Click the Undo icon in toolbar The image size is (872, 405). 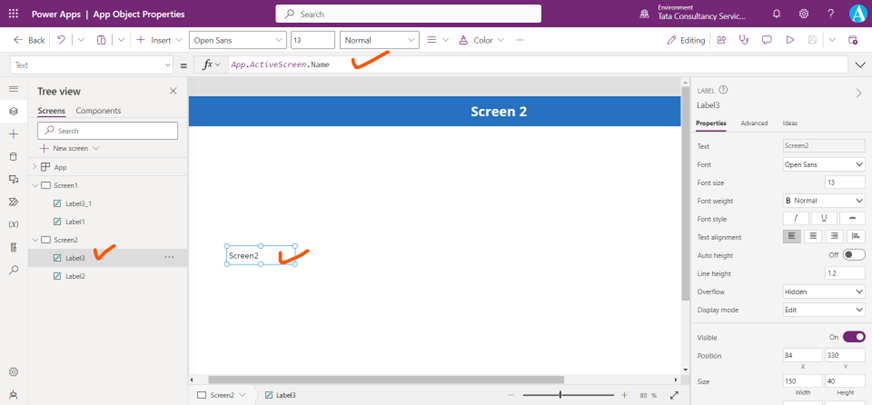62,40
